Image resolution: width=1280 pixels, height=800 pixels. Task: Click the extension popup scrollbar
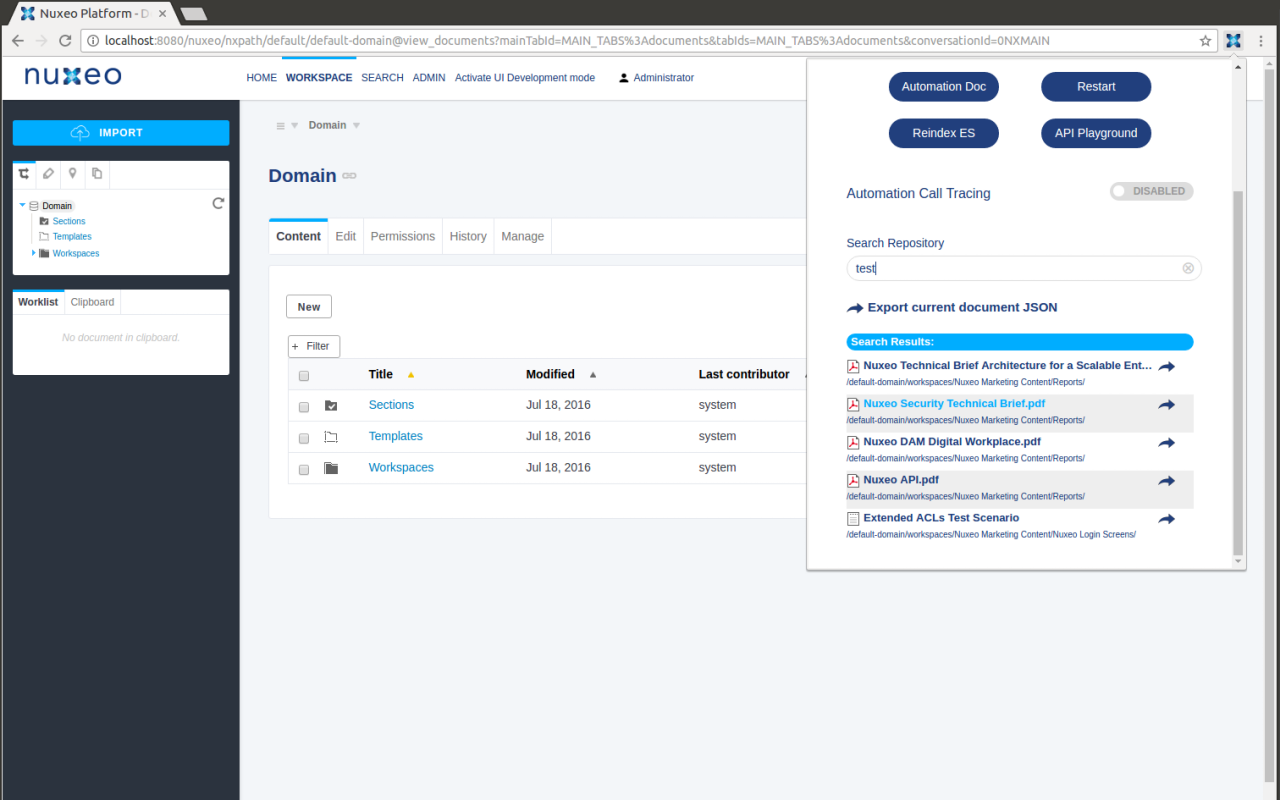point(1238,373)
